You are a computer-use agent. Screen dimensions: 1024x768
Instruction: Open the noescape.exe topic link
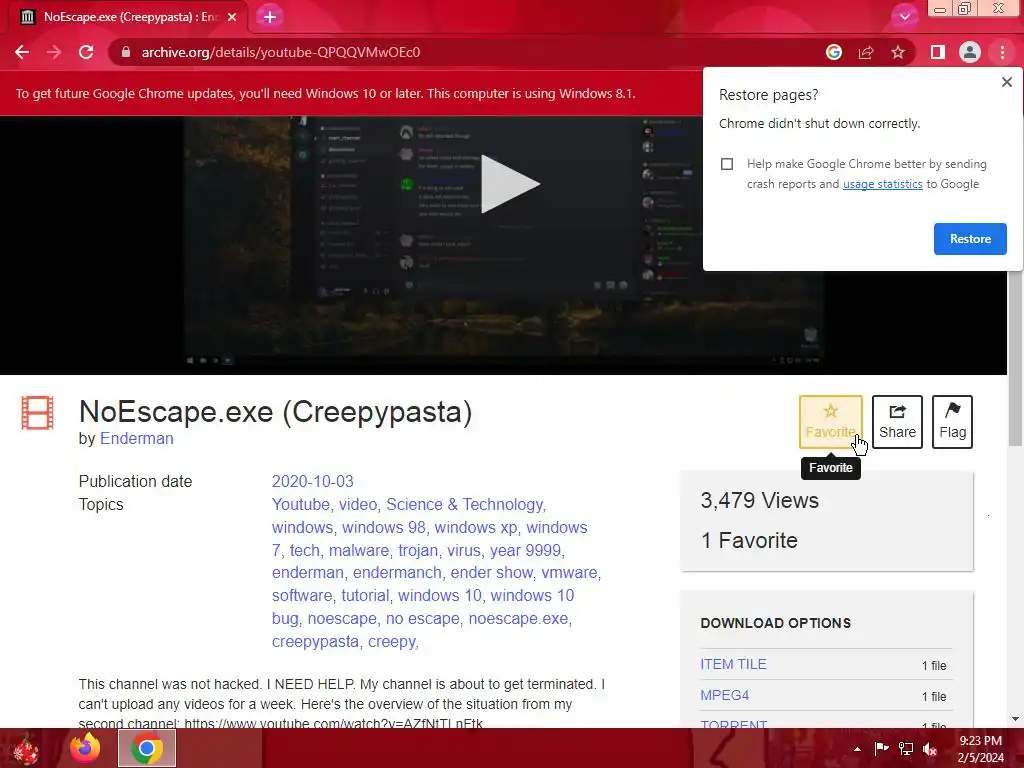coord(518,618)
